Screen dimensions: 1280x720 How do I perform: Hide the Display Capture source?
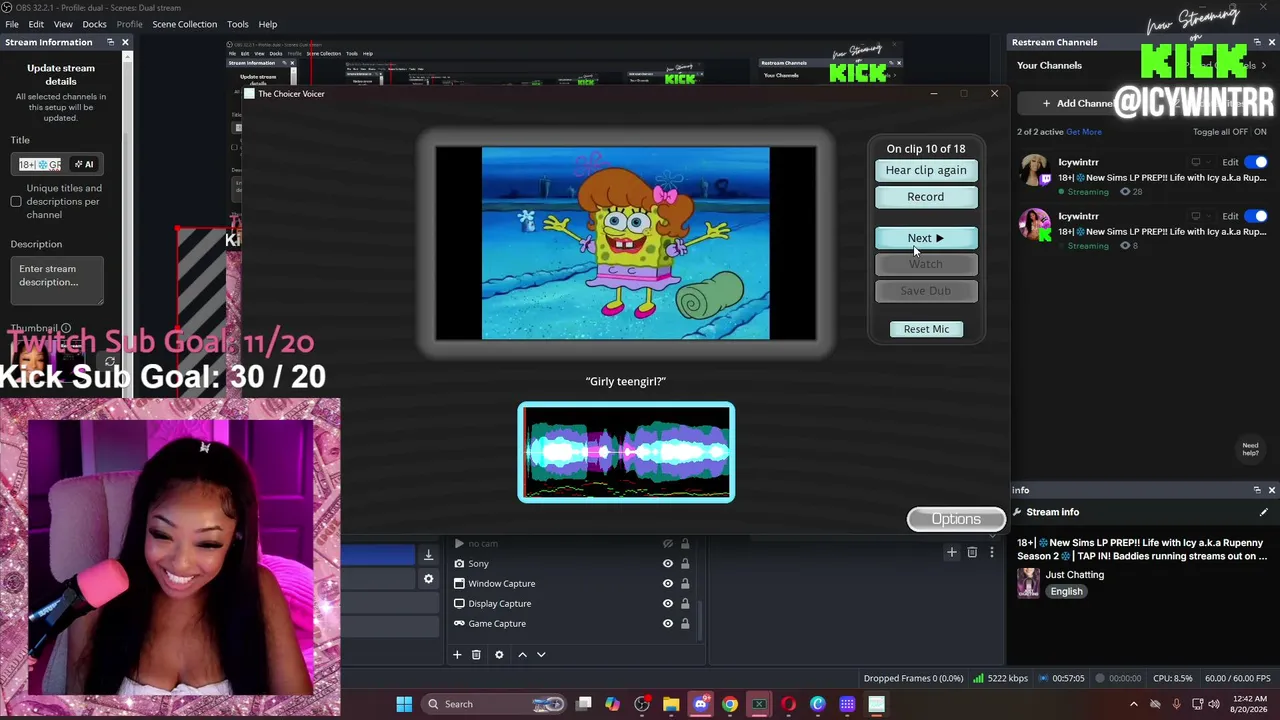(667, 603)
